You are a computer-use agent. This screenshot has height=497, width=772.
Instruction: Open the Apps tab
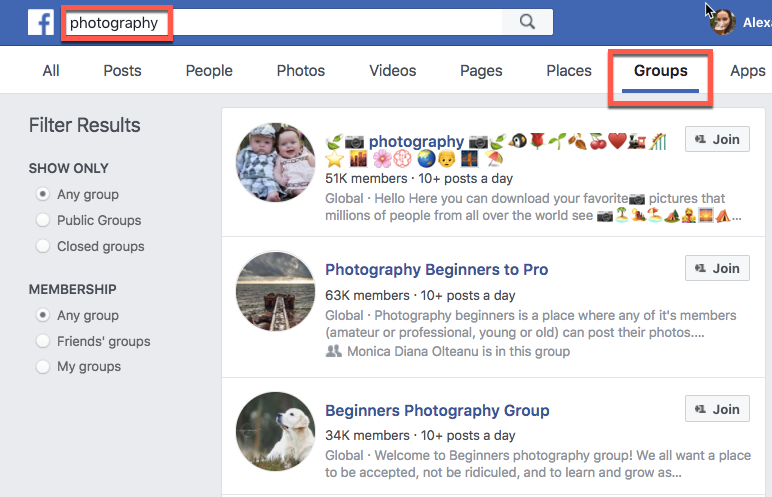point(747,70)
